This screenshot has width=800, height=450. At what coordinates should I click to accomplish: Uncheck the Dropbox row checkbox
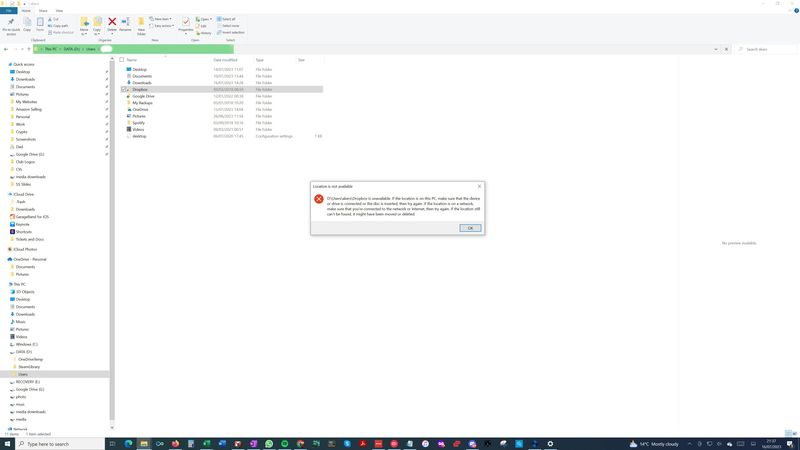(123, 89)
